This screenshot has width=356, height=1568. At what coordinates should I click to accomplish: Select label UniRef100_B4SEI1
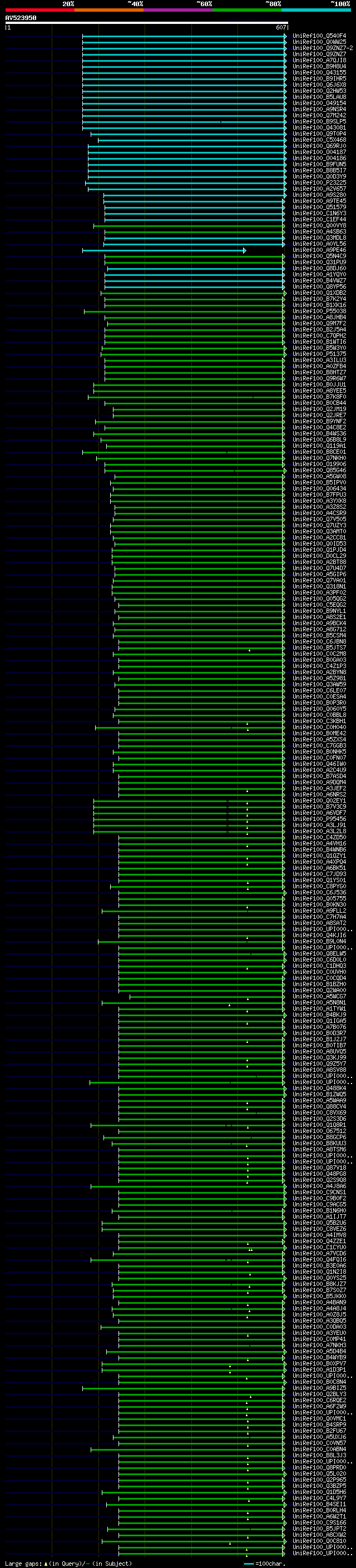[x=319, y=1504]
